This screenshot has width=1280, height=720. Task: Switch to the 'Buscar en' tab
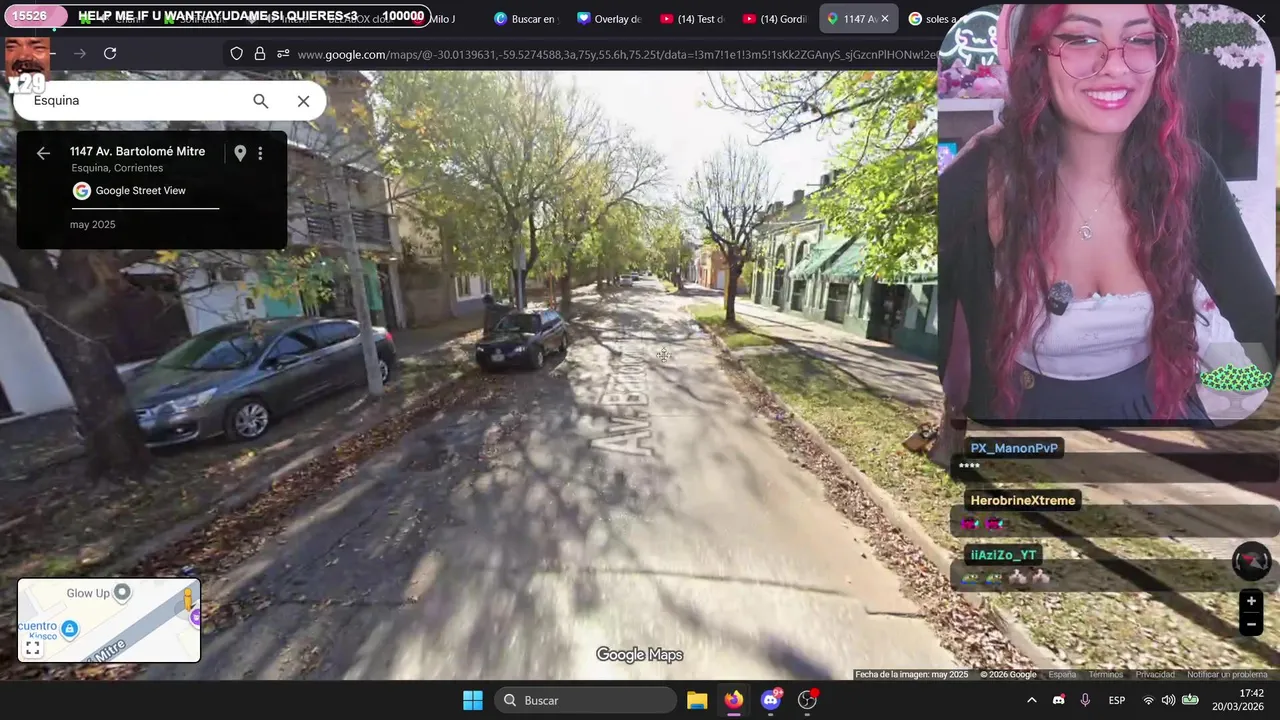pos(526,19)
